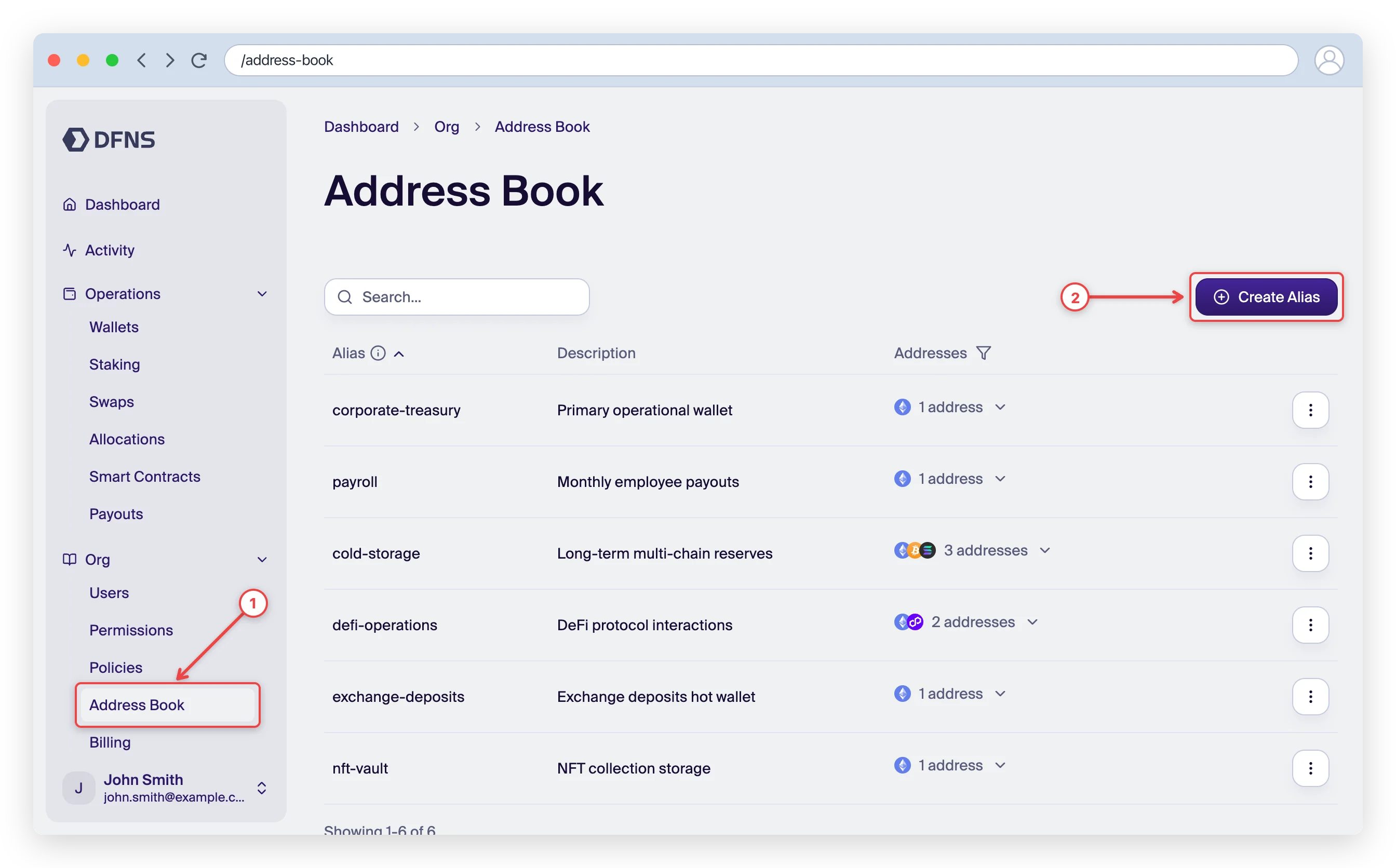Open Payouts in the sidebar
1396x868 pixels.
click(x=116, y=514)
